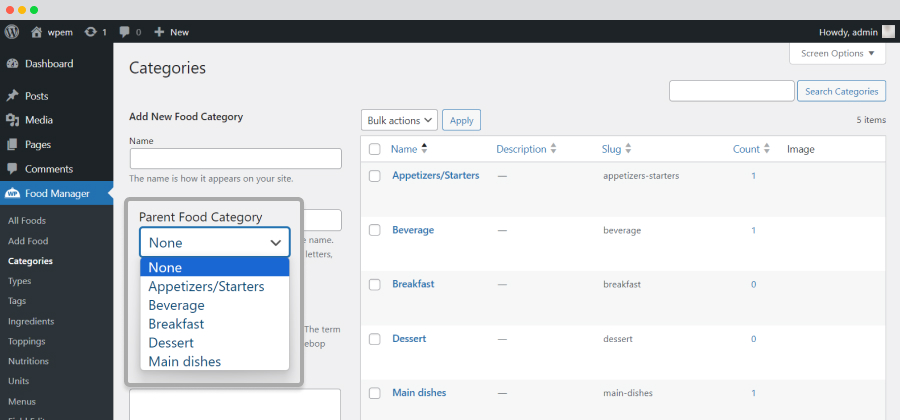
Task: Open Toppings submenu item
Action: pos(26,341)
